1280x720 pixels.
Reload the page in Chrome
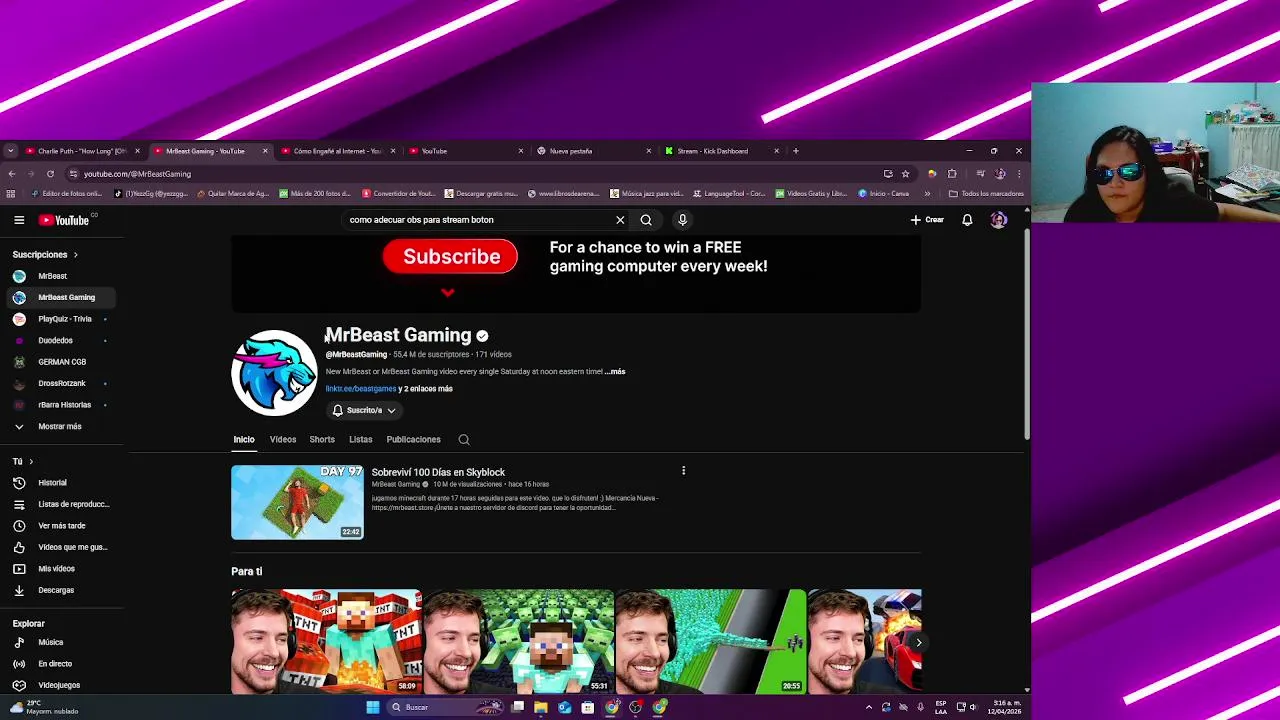[x=50, y=174]
